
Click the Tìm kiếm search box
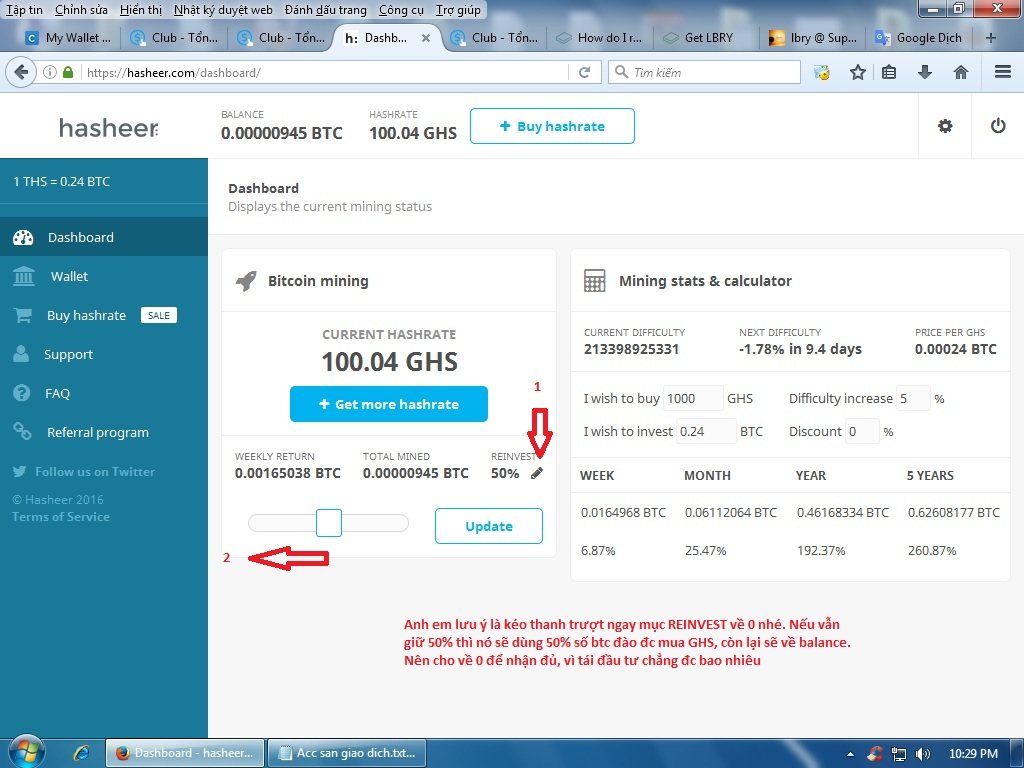[704, 72]
